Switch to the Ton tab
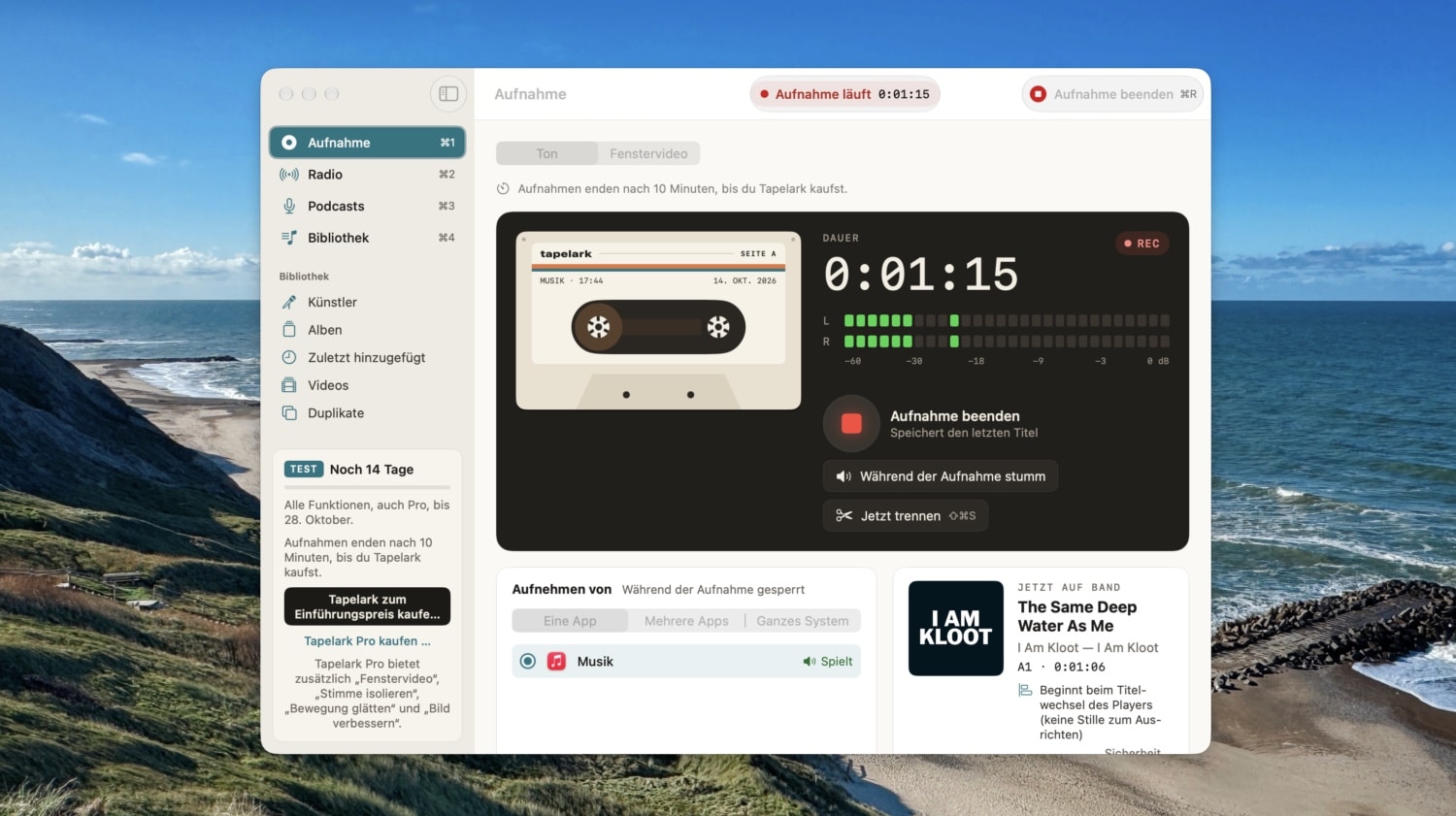This screenshot has width=1456, height=816. pos(547,153)
